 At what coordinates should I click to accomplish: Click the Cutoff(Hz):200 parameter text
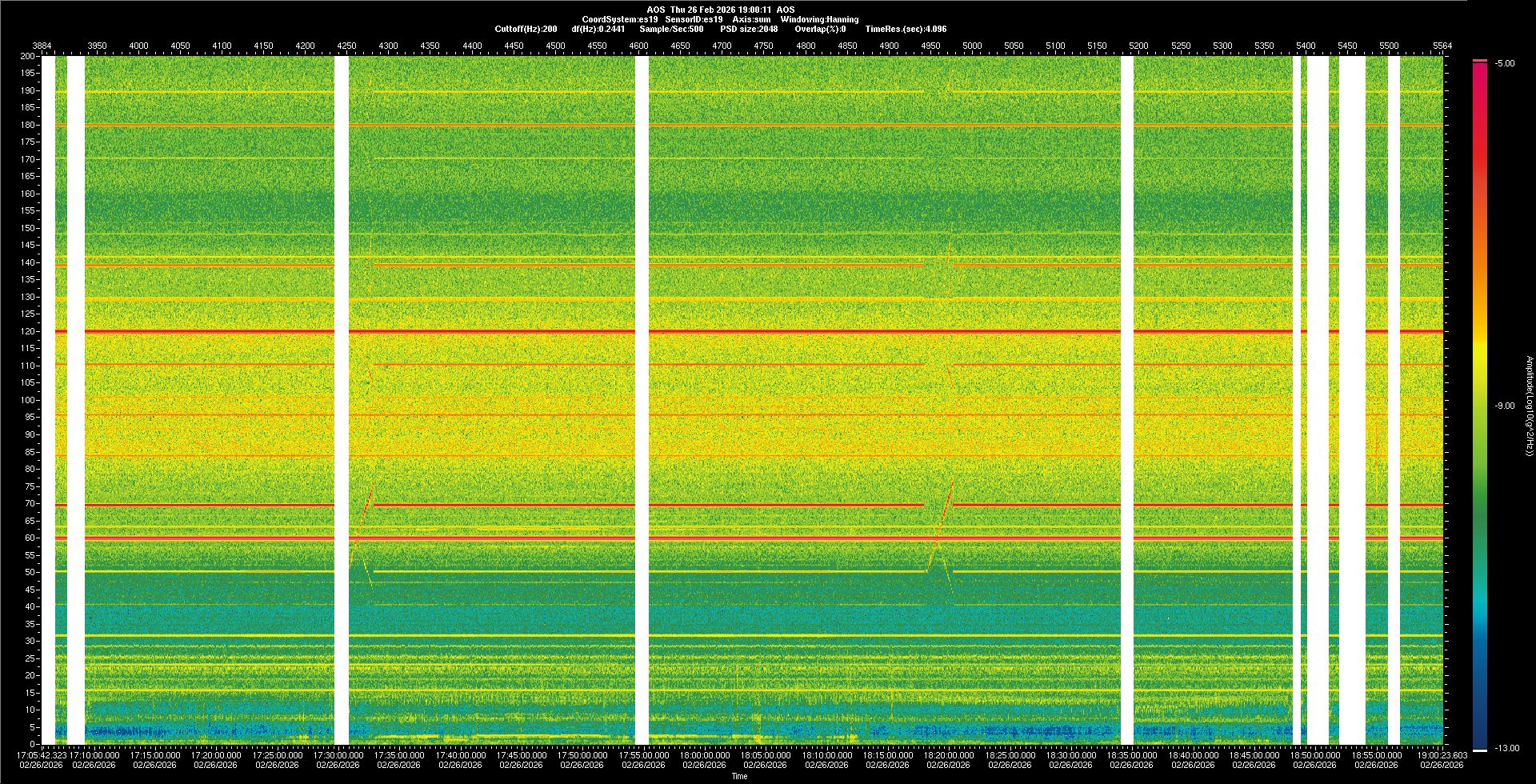tap(526, 29)
